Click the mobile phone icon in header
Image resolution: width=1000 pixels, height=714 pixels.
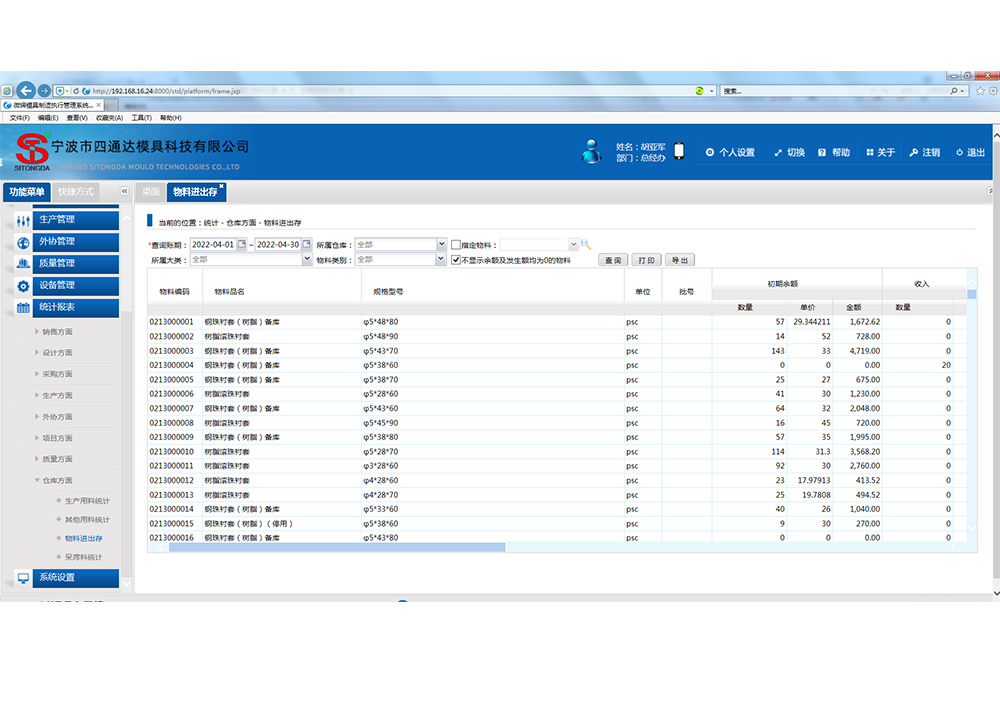tap(679, 152)
